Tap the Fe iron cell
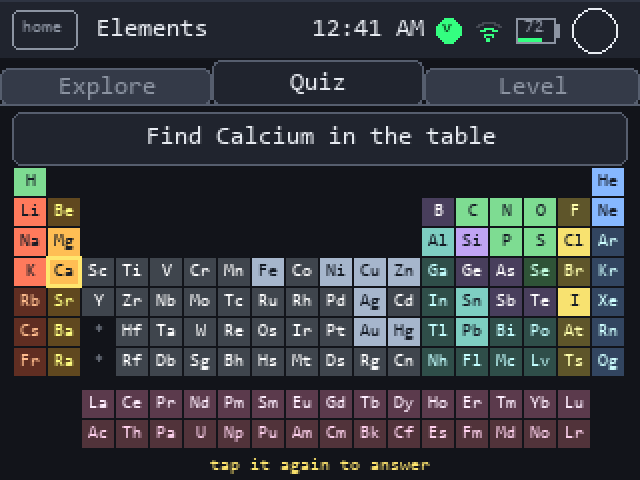This screenshot has height=480, width=640. (268, 272)
